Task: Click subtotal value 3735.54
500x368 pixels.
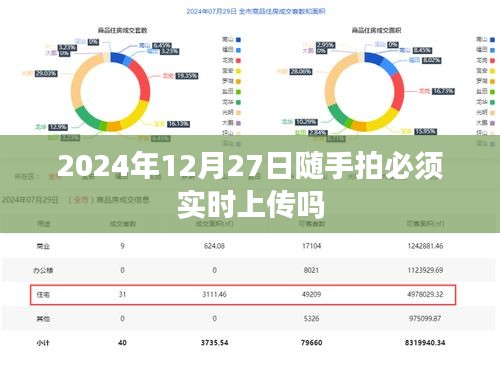Action: [214, 342]
